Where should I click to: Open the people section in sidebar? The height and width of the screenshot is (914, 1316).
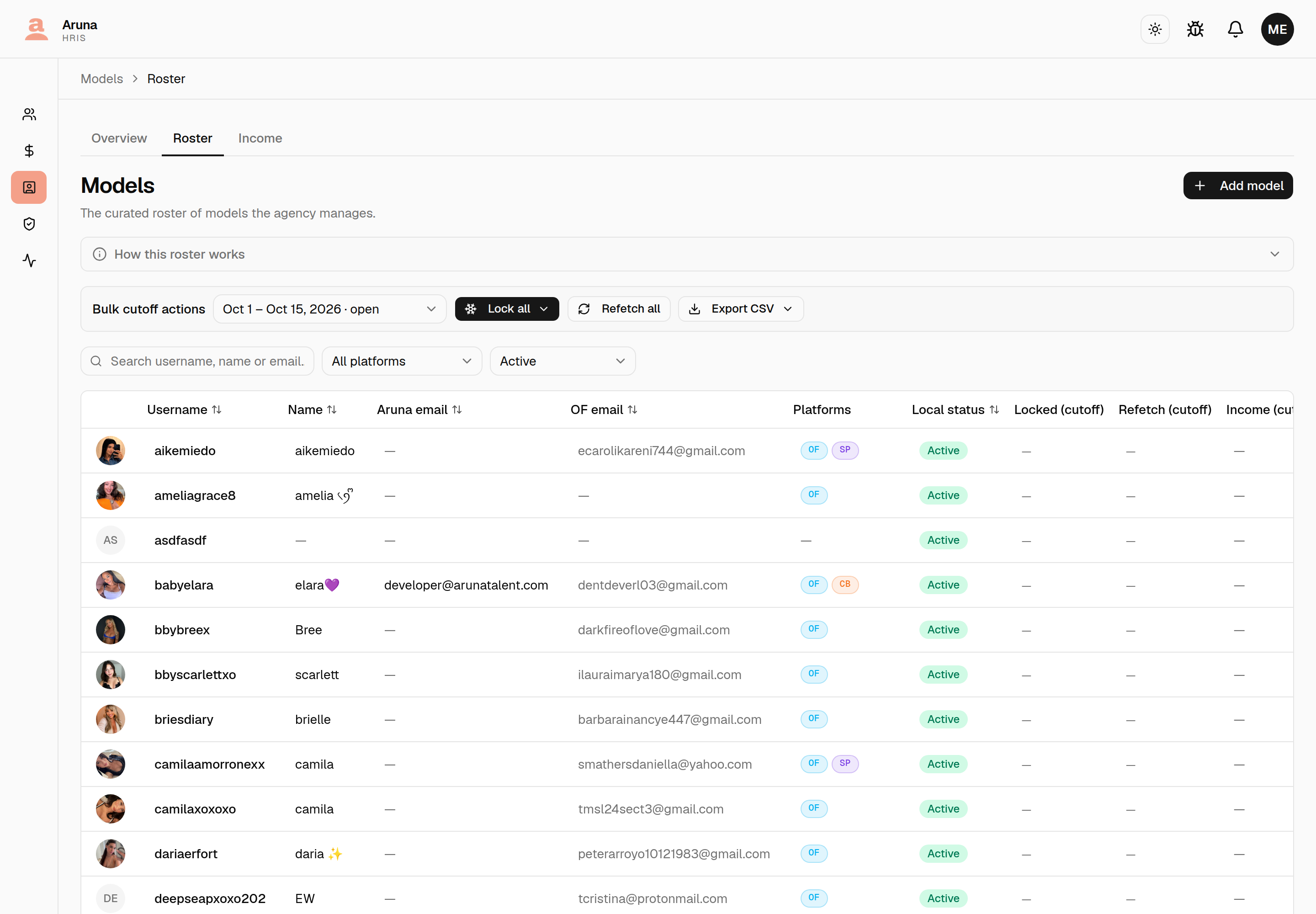[x=29, y=115]
